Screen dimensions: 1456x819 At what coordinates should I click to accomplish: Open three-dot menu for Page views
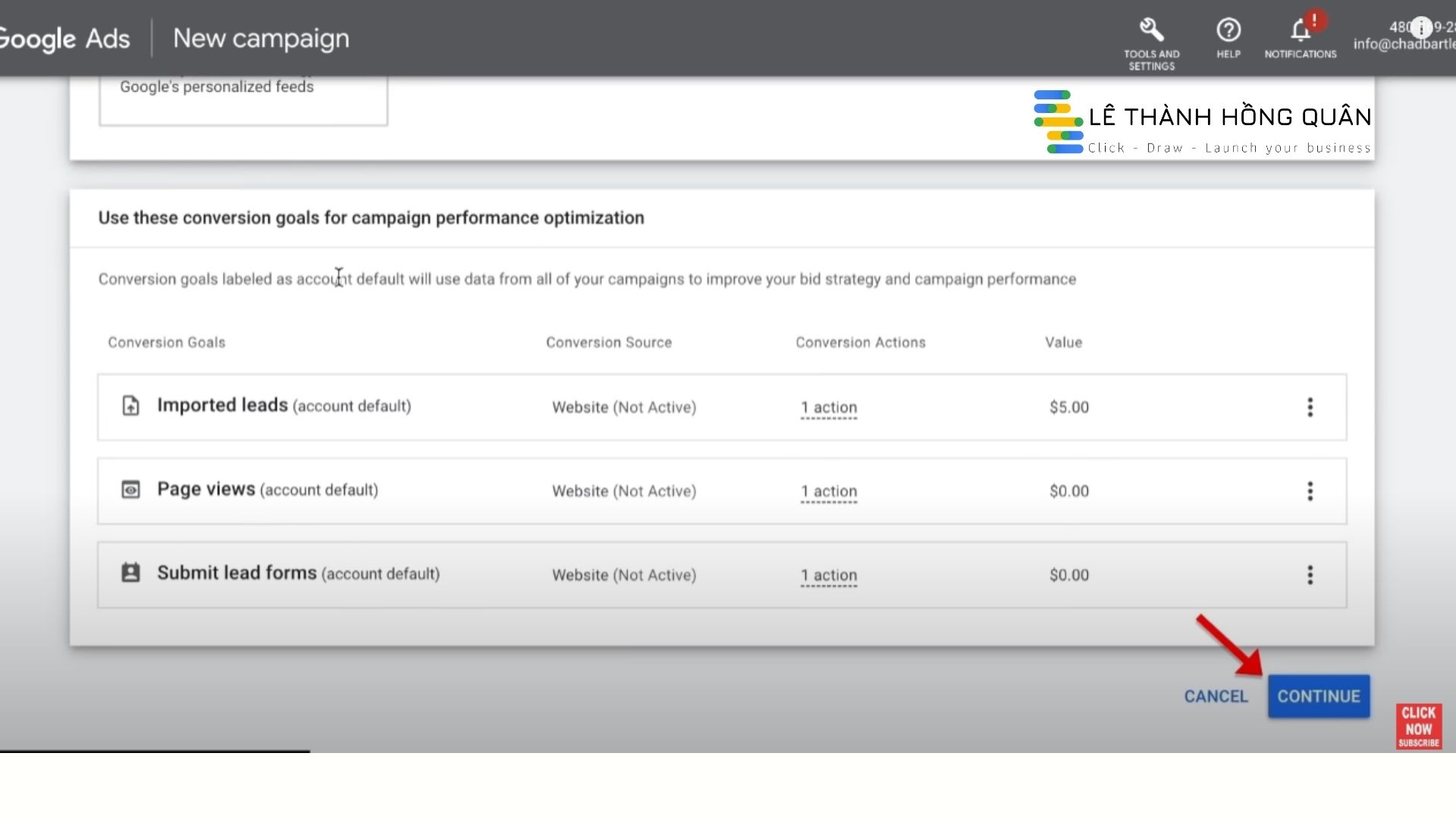pos(1310,491)
